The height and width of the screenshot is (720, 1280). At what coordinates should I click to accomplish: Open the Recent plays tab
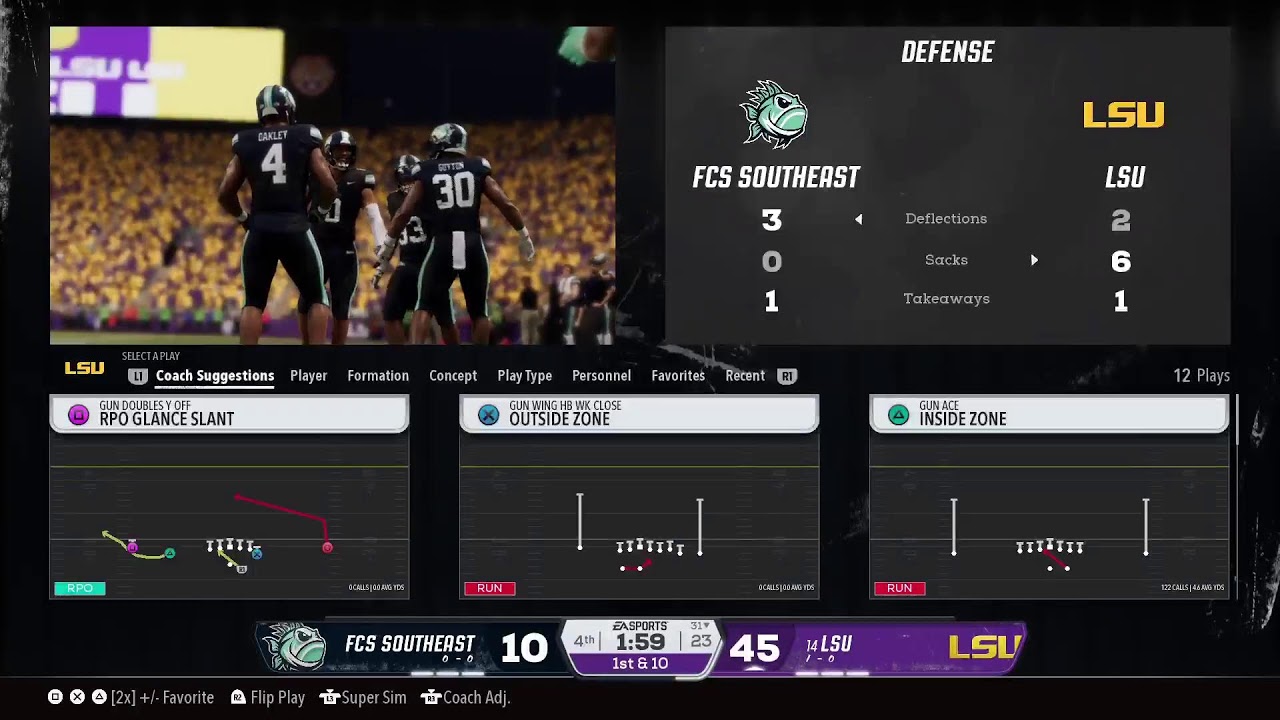[745, 376]
